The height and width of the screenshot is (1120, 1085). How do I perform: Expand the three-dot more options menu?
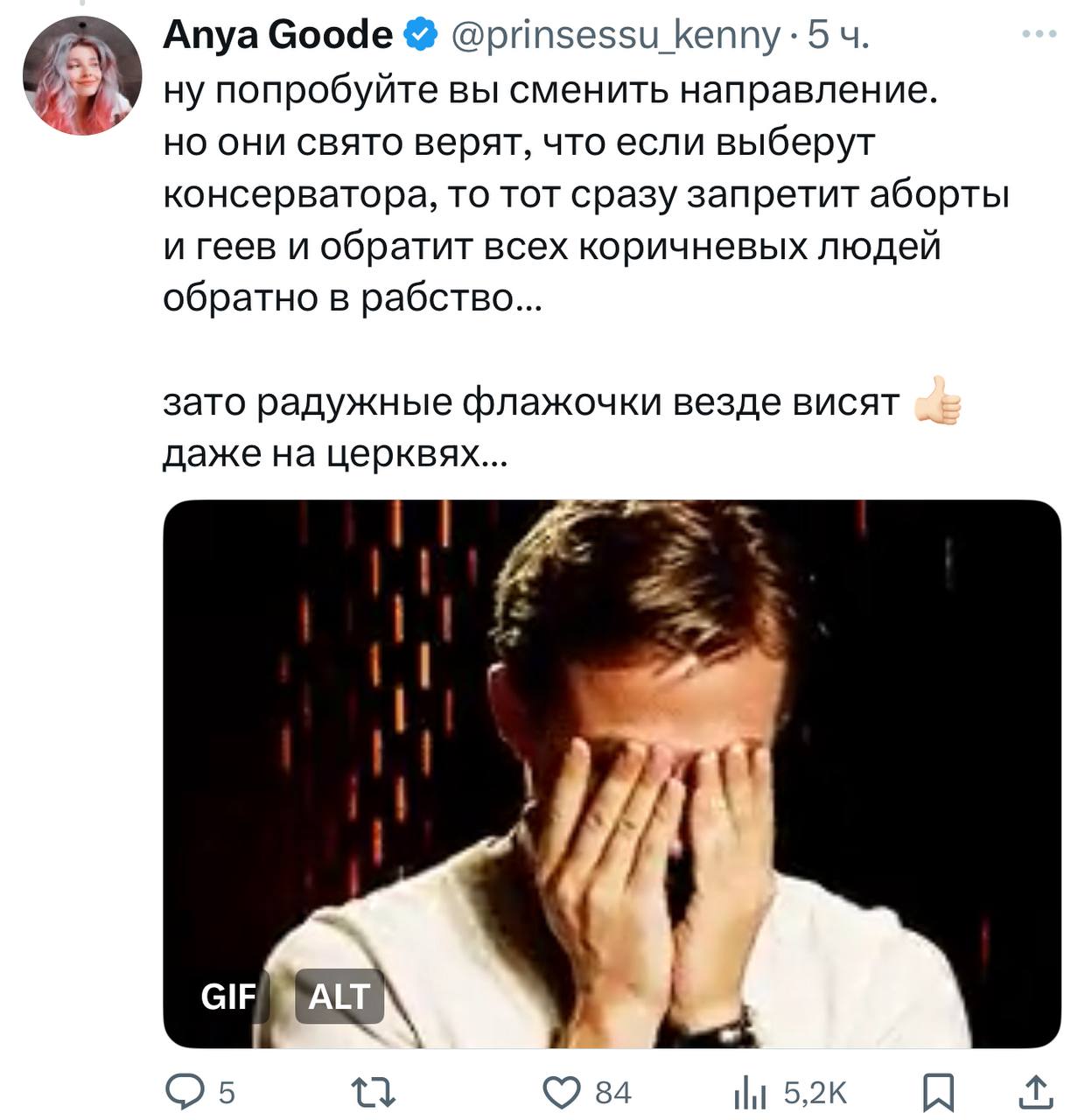[x=1039, y=35]
